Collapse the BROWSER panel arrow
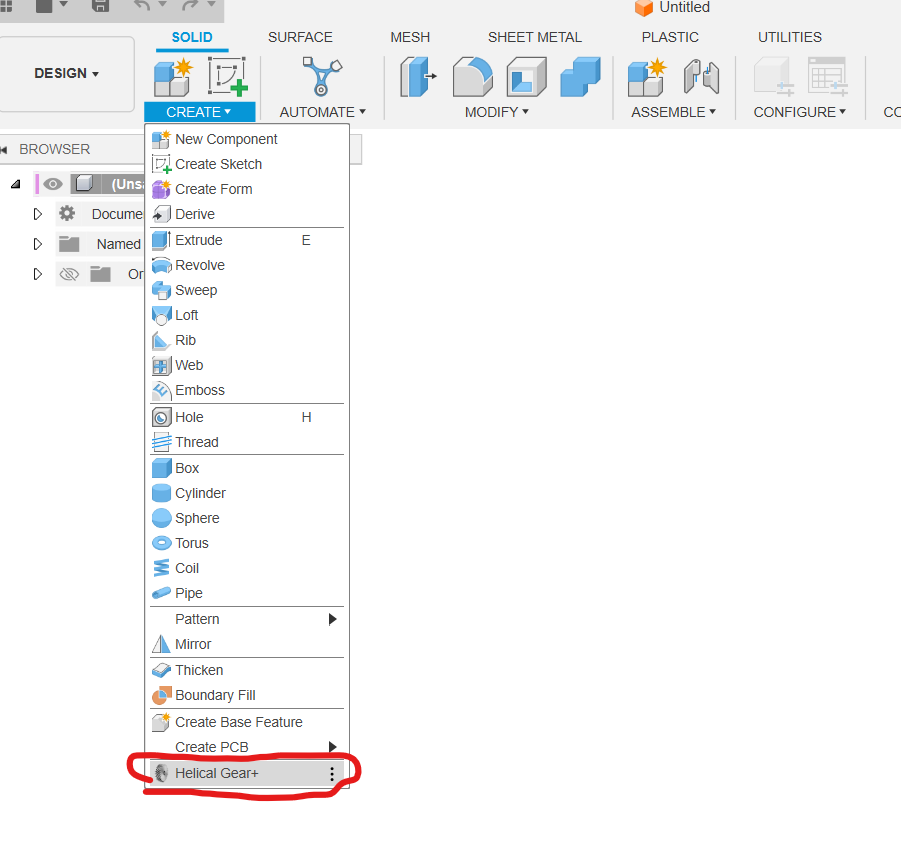Image resolution: width=901 pixels, height=857 pixels. pyautogui.click(x=5, y=149)
